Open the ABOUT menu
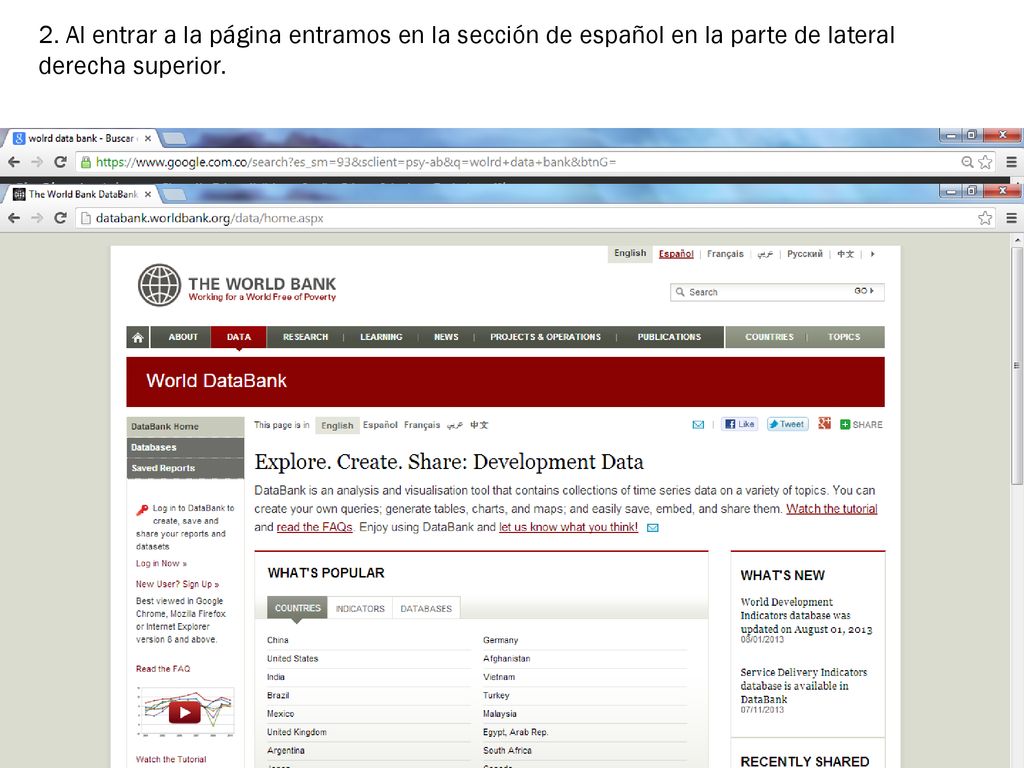The width and height of the screenshot is (1024, 768). pos(183,337)
